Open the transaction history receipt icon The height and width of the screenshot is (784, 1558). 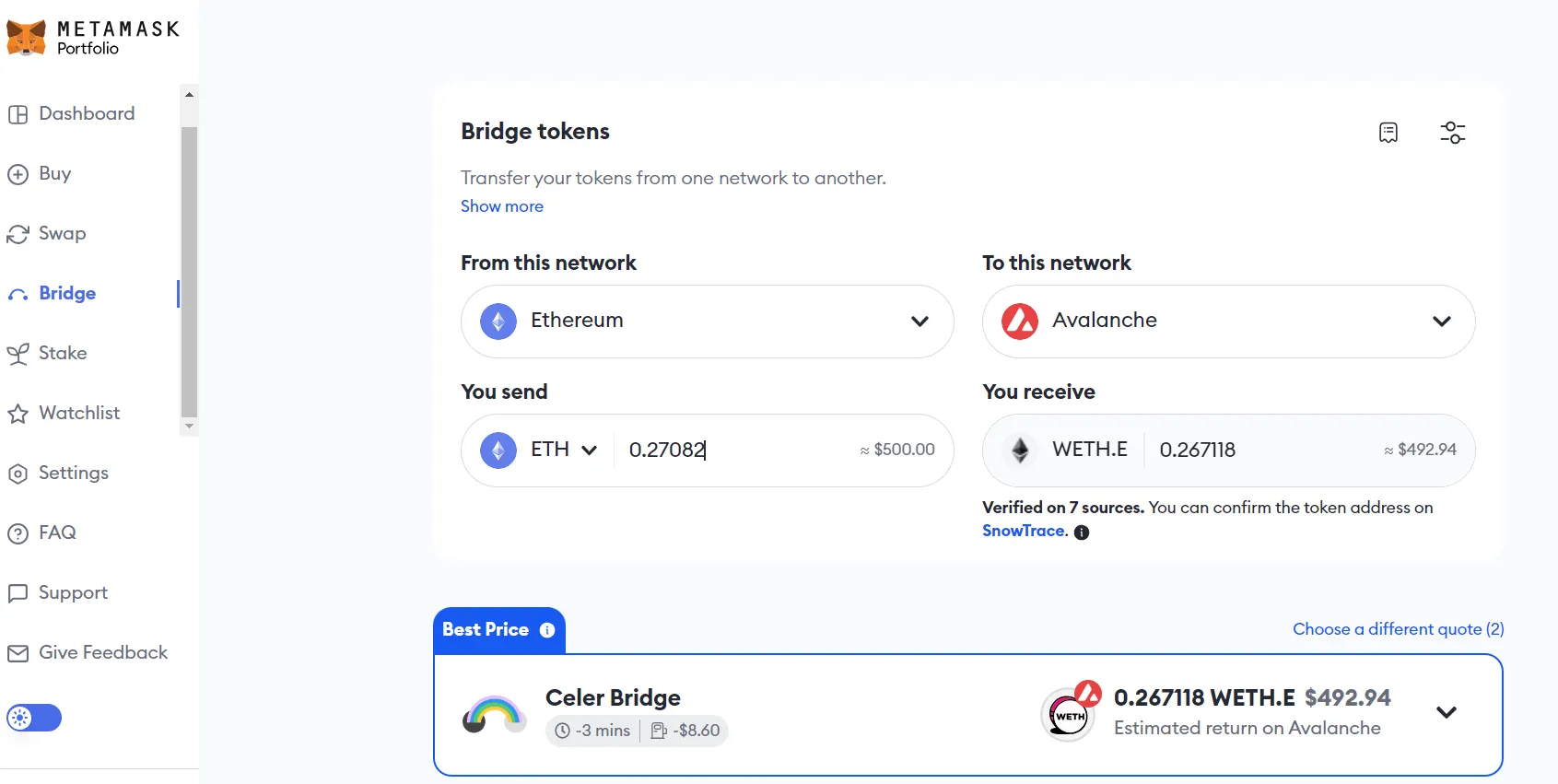1388,133
